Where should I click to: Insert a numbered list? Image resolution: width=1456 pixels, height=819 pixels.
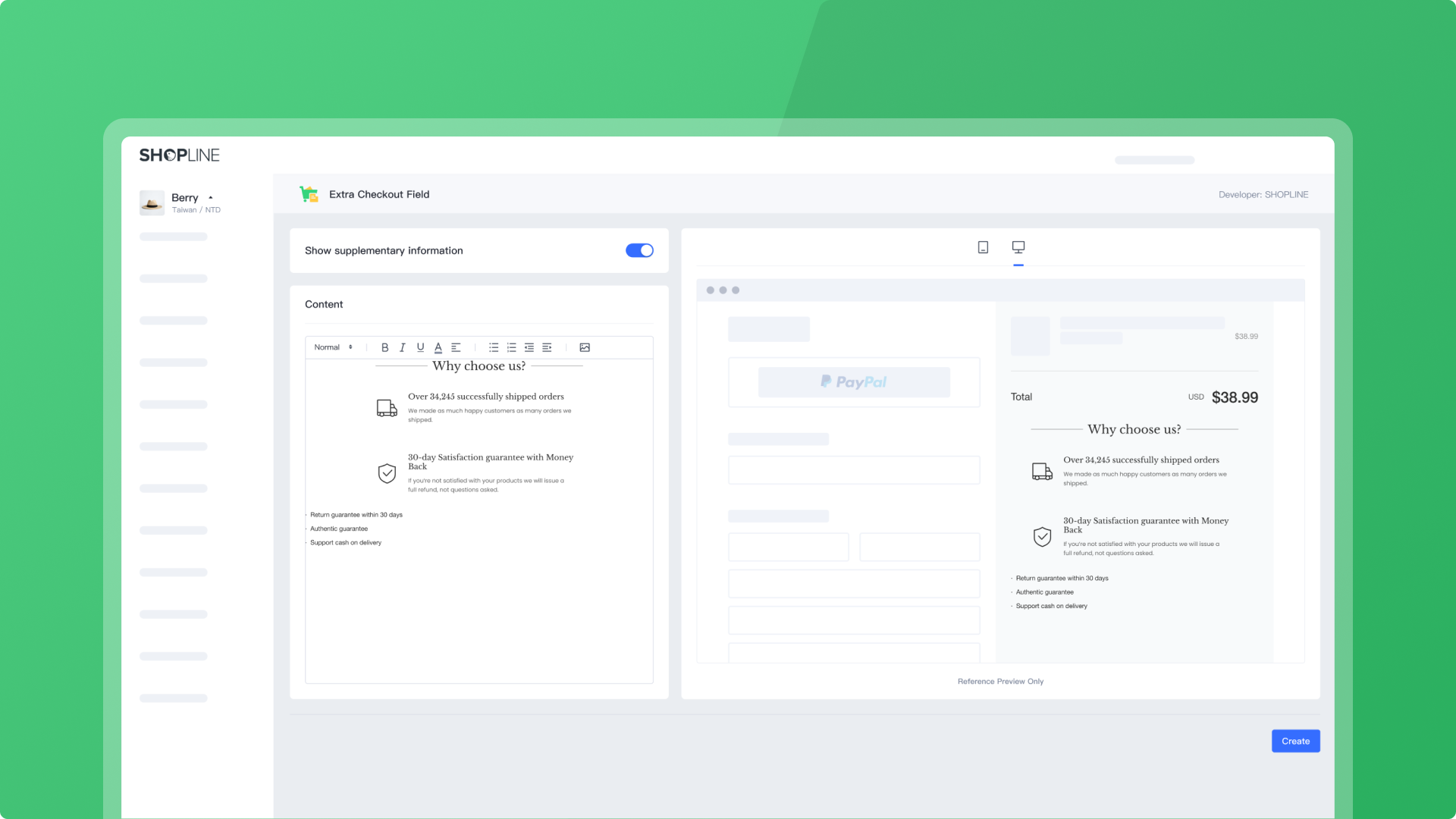(x=512, y=347)
